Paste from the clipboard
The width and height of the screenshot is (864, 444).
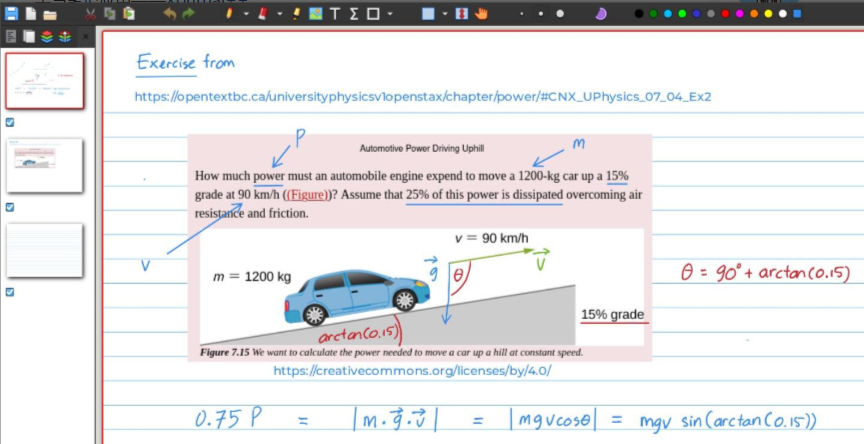(128, 14)
